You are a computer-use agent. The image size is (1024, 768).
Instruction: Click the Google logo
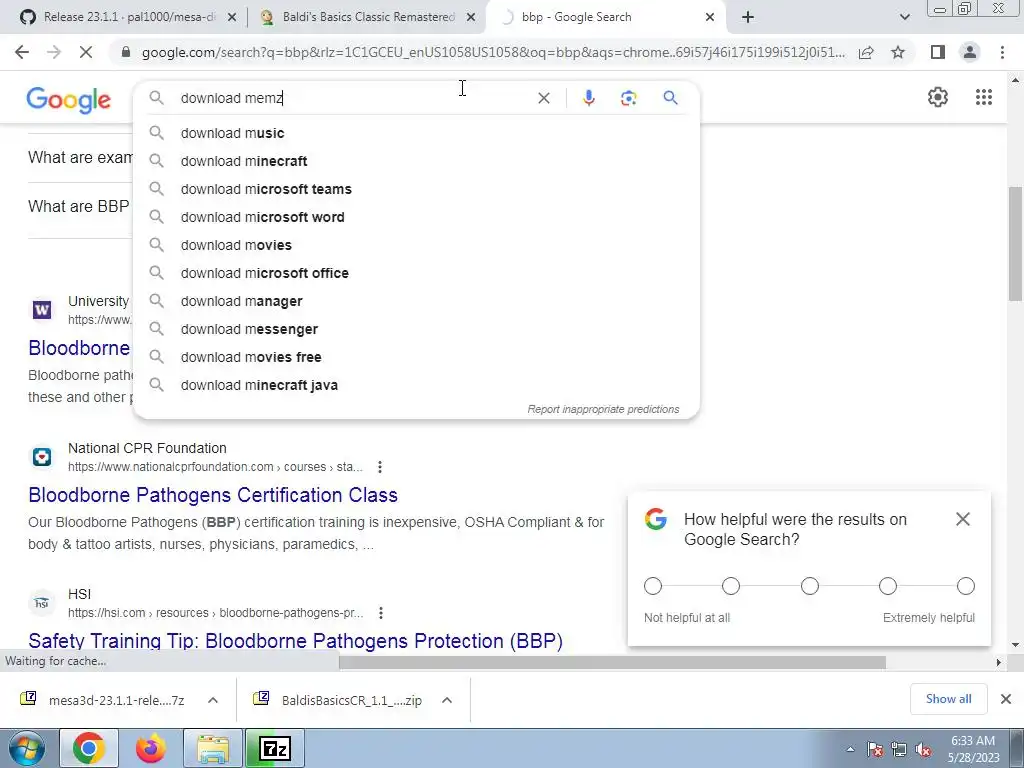(x=69, y=100)
